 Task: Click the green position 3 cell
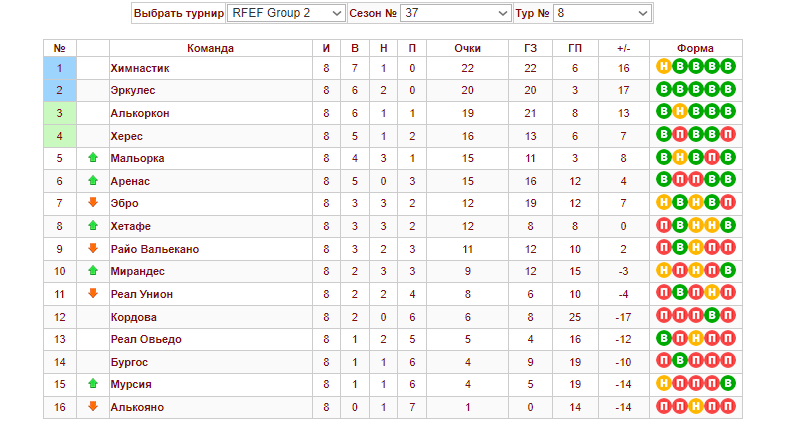60,113
